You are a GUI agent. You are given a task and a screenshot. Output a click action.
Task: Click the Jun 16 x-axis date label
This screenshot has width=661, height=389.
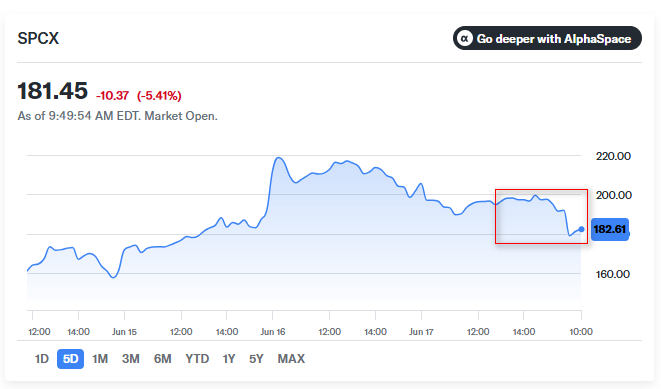point(273,332)
